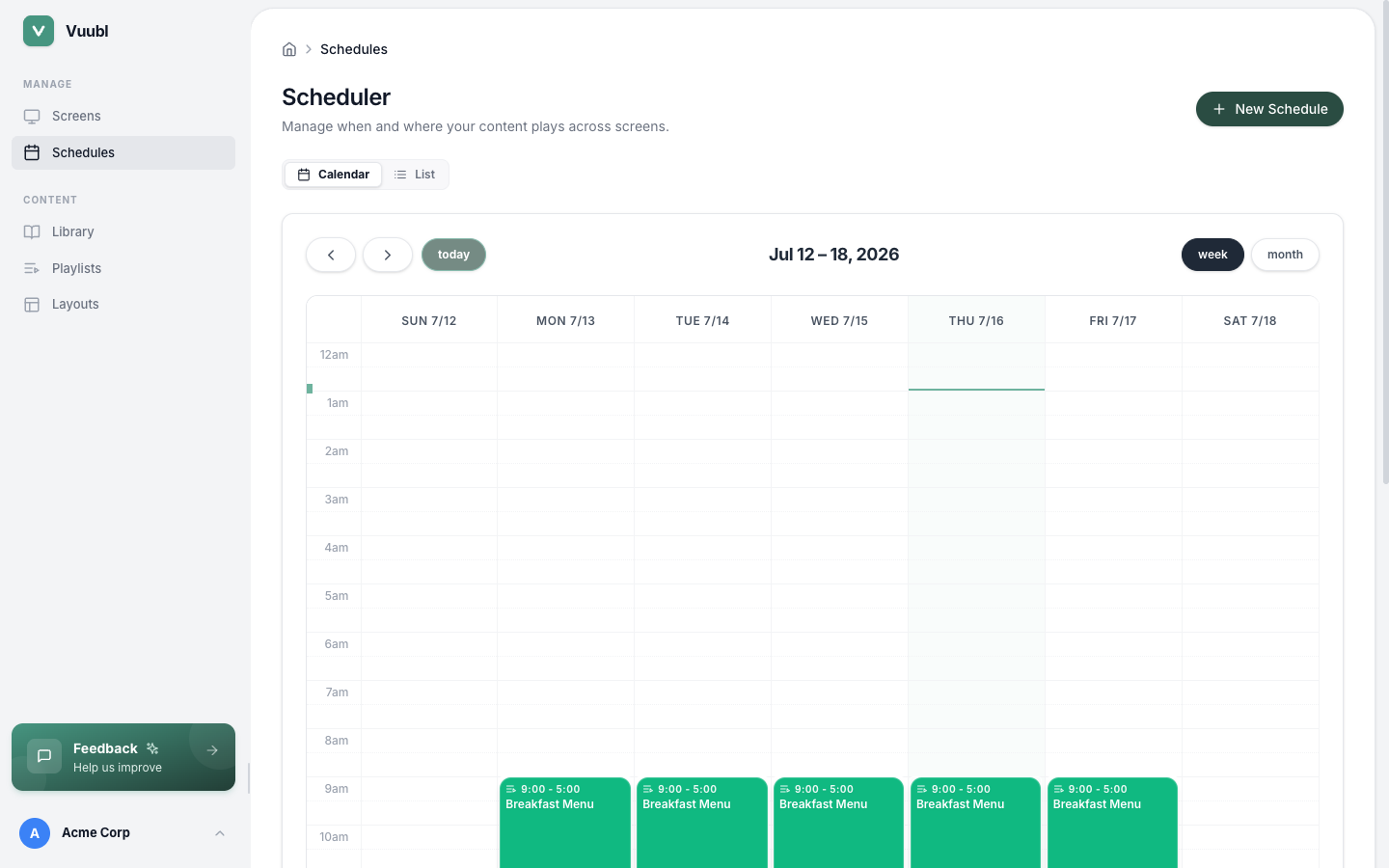Open Tuesday's Breakfast Menu event
The height and width of the screenshot is (868, 1389).
pyautogui.click(x=702, y=823)
